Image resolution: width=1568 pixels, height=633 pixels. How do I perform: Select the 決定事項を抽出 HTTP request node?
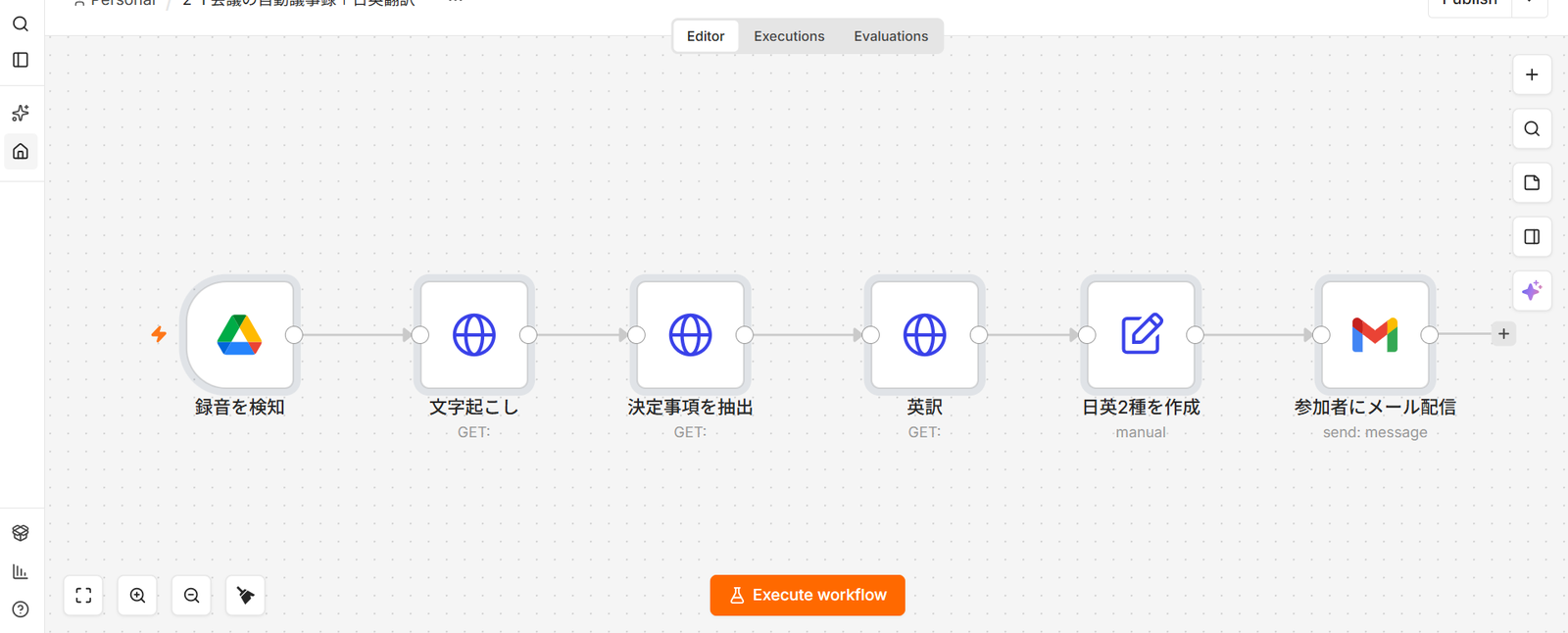tap(690, 335)
